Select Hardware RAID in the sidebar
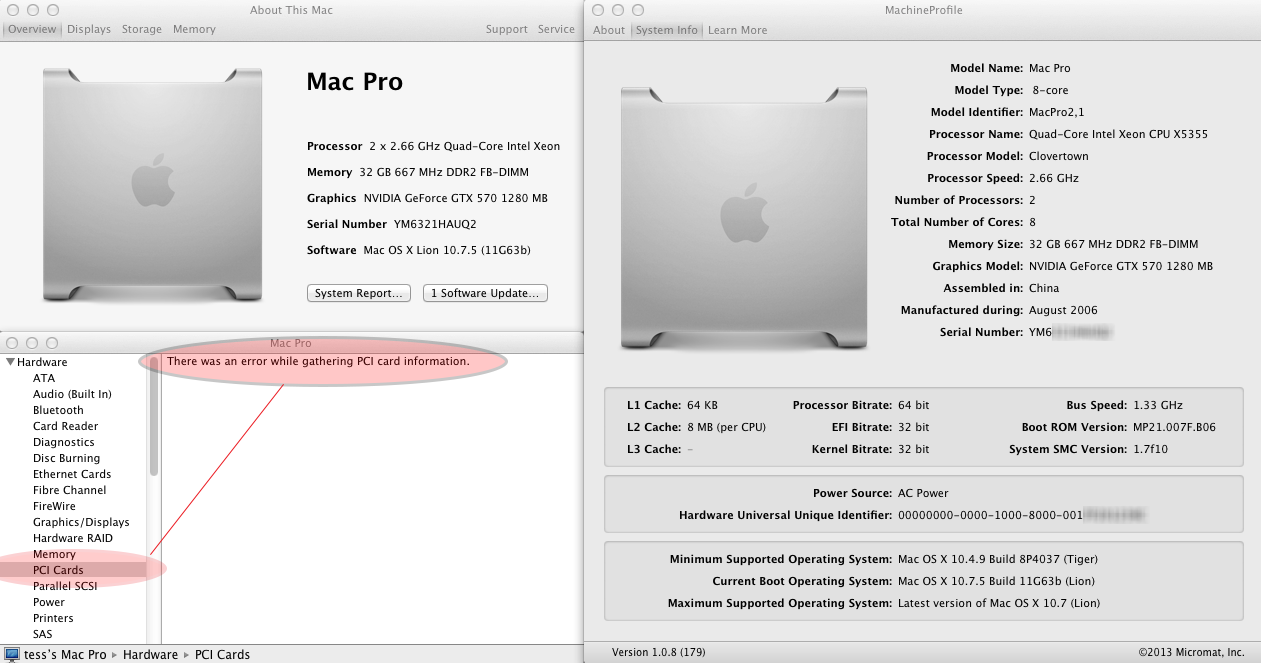Screen dimensions: 1261x663 point(72,538)
